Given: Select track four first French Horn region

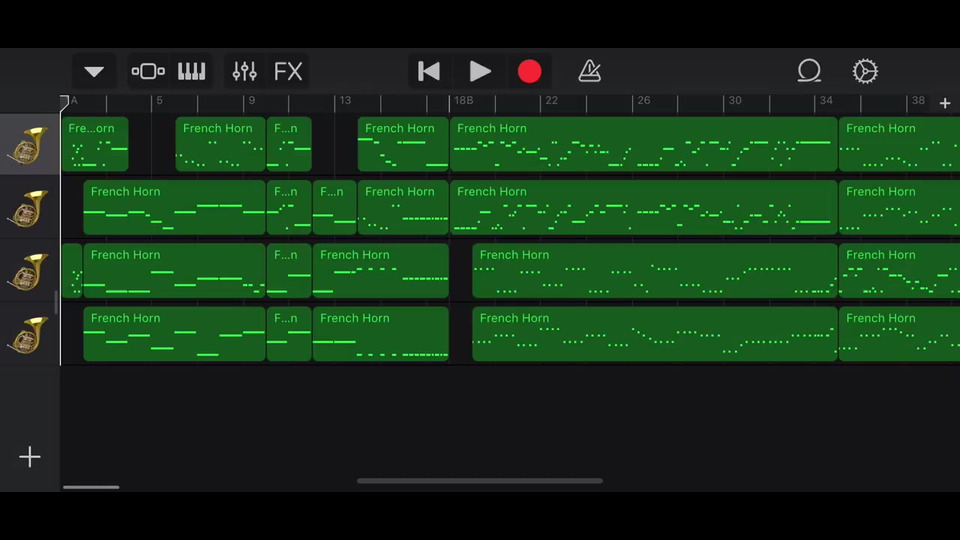Looking at the screenshot, I should (x=174, y=334).
